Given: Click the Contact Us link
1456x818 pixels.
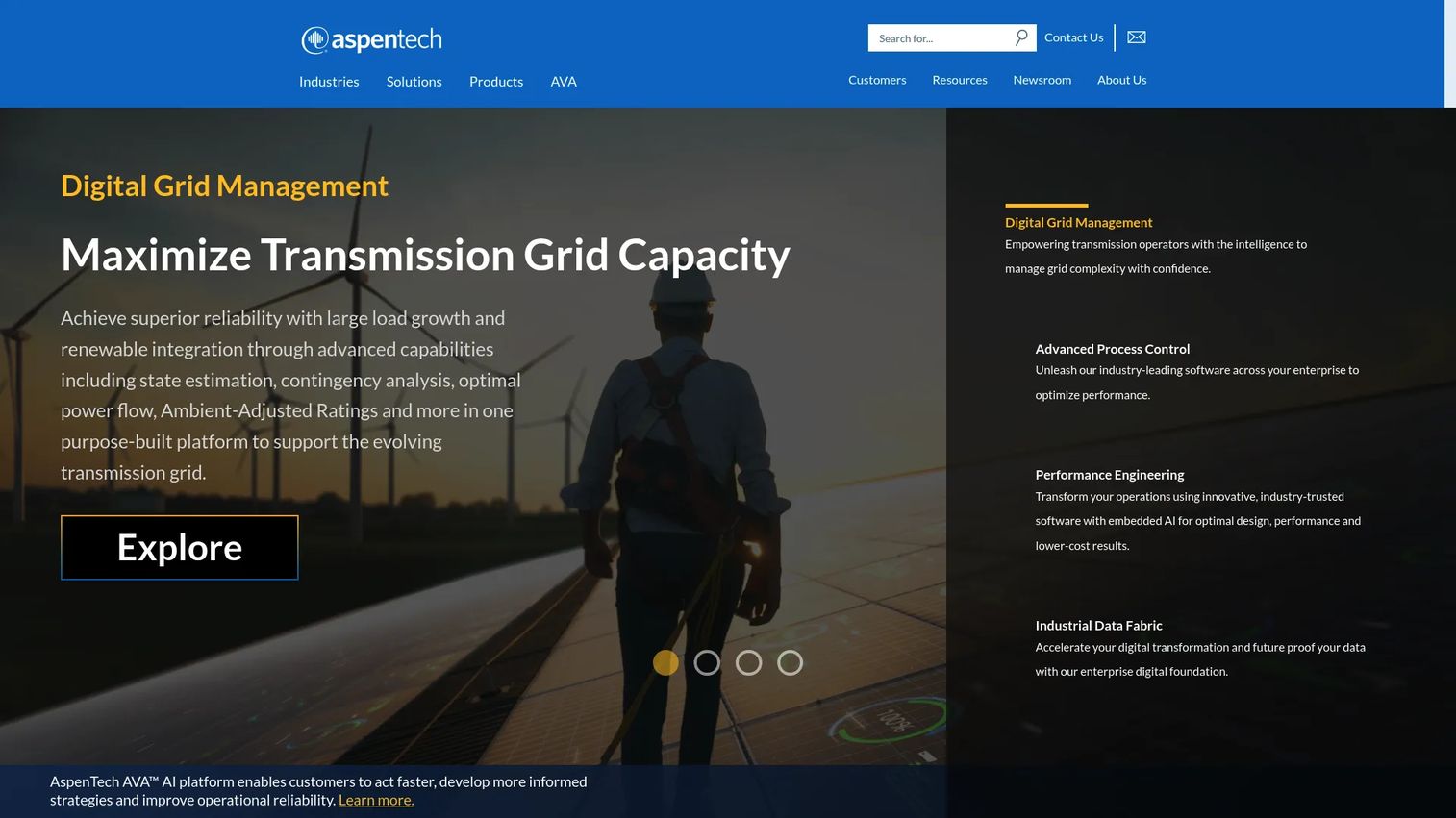Looking at the screenshot, I should coord(1074,37).
